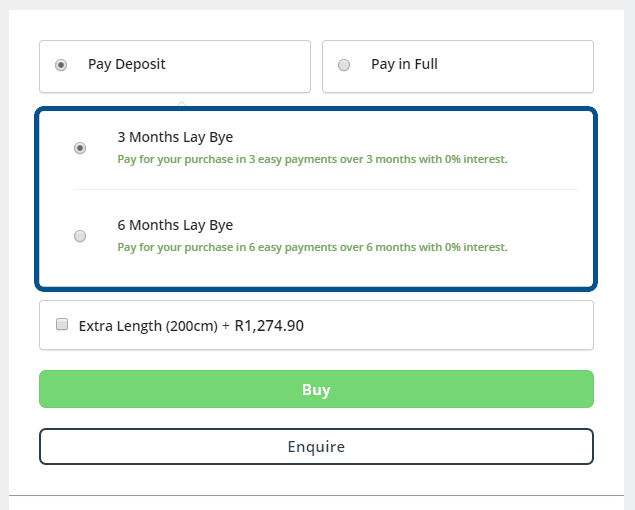
Task: Choose the 6 Months Lay Bye radio
Action: (x=80, y=236)
